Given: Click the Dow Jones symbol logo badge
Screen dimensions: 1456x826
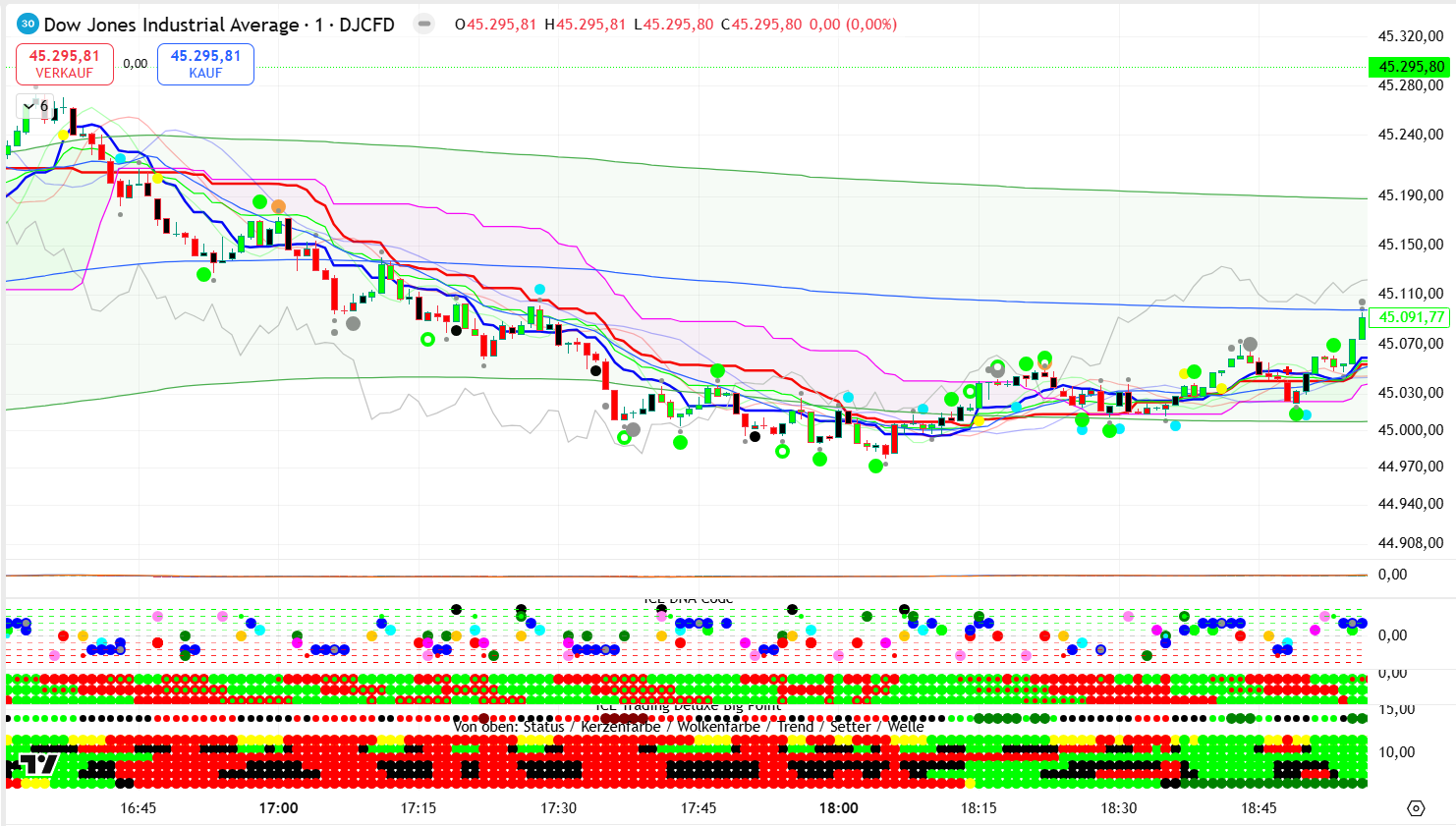Looking at the screenshot, I should tap(28, 25).
